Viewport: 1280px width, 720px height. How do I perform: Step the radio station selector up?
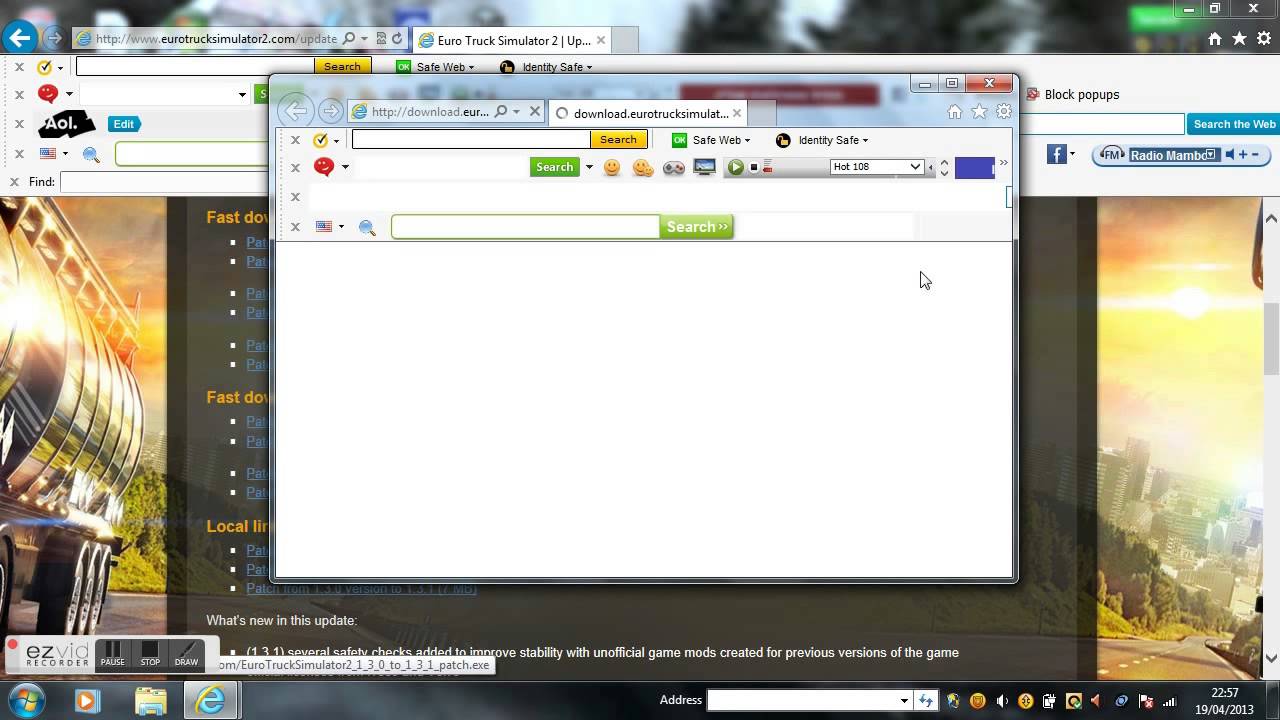pos(944,161)
